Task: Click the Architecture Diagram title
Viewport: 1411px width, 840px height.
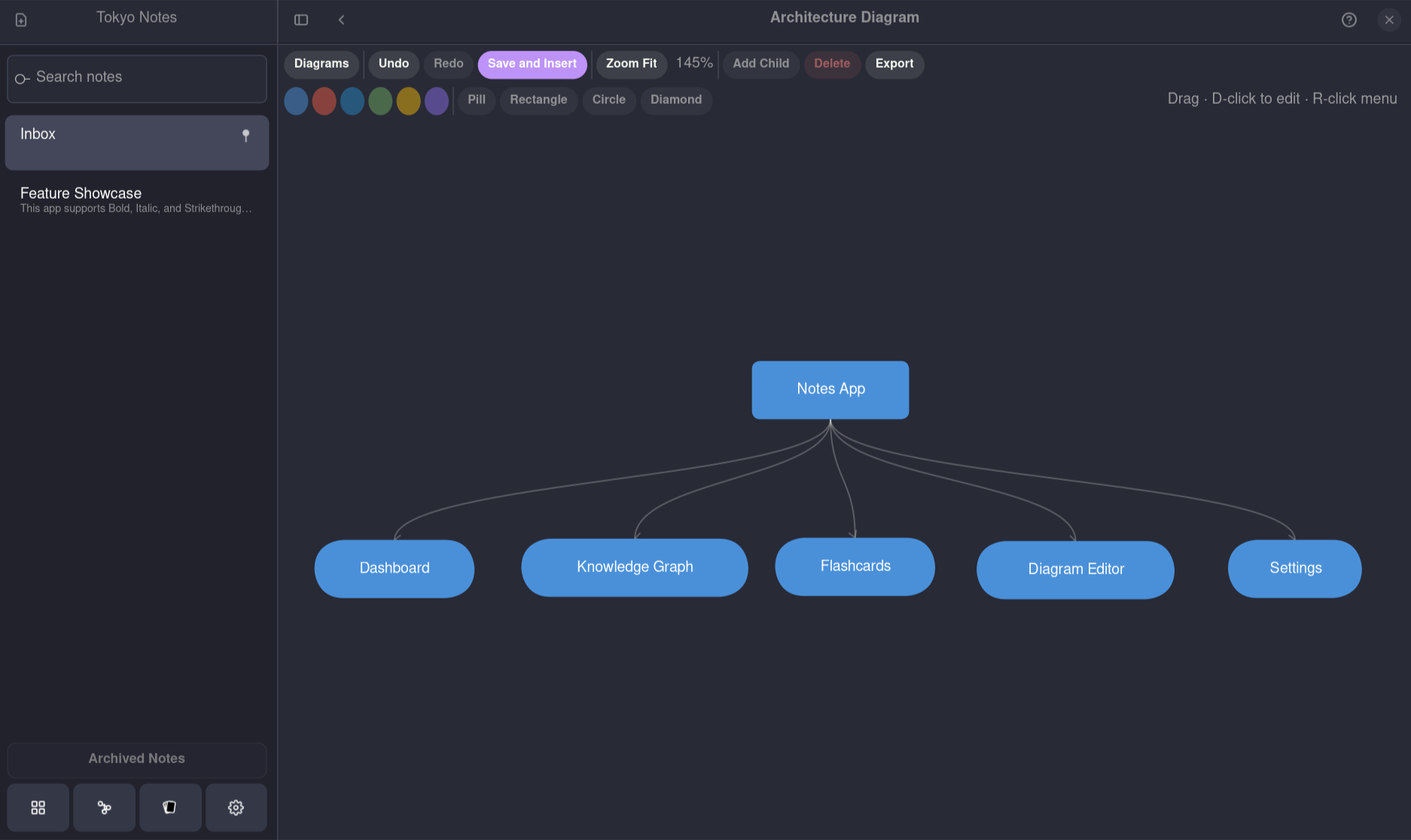Action: (845, 17)
